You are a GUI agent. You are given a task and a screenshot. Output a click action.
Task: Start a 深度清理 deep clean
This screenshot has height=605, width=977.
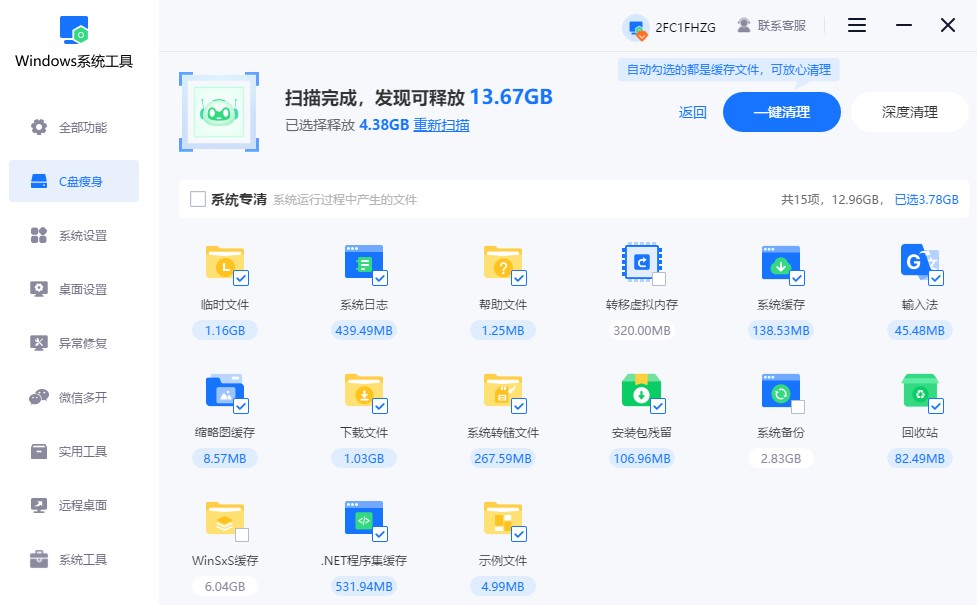(x=908, y=112)
